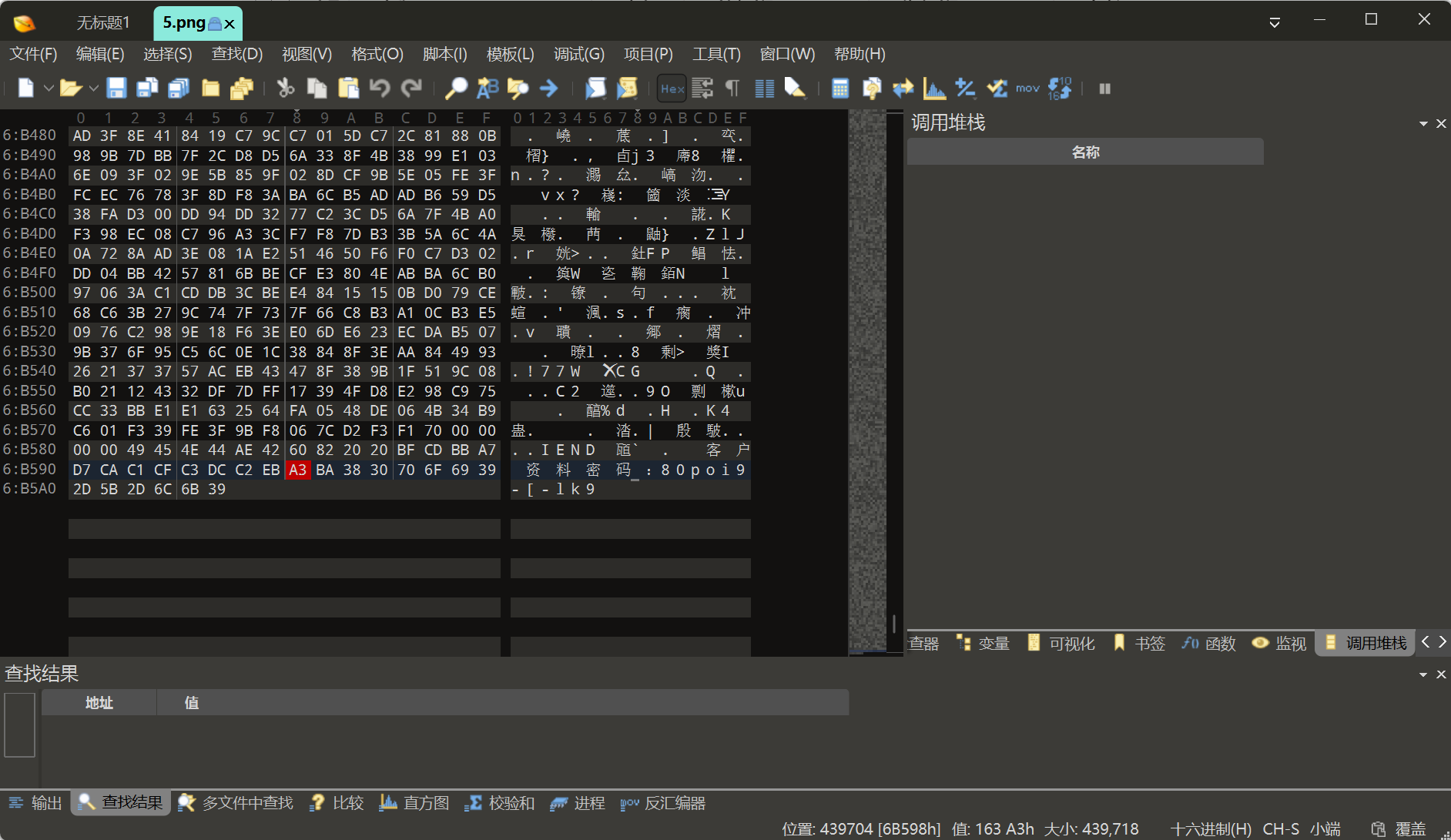Expand the Open file dropdown arrow
This screenshot has width=1451, height=840.
click(93, 89)
